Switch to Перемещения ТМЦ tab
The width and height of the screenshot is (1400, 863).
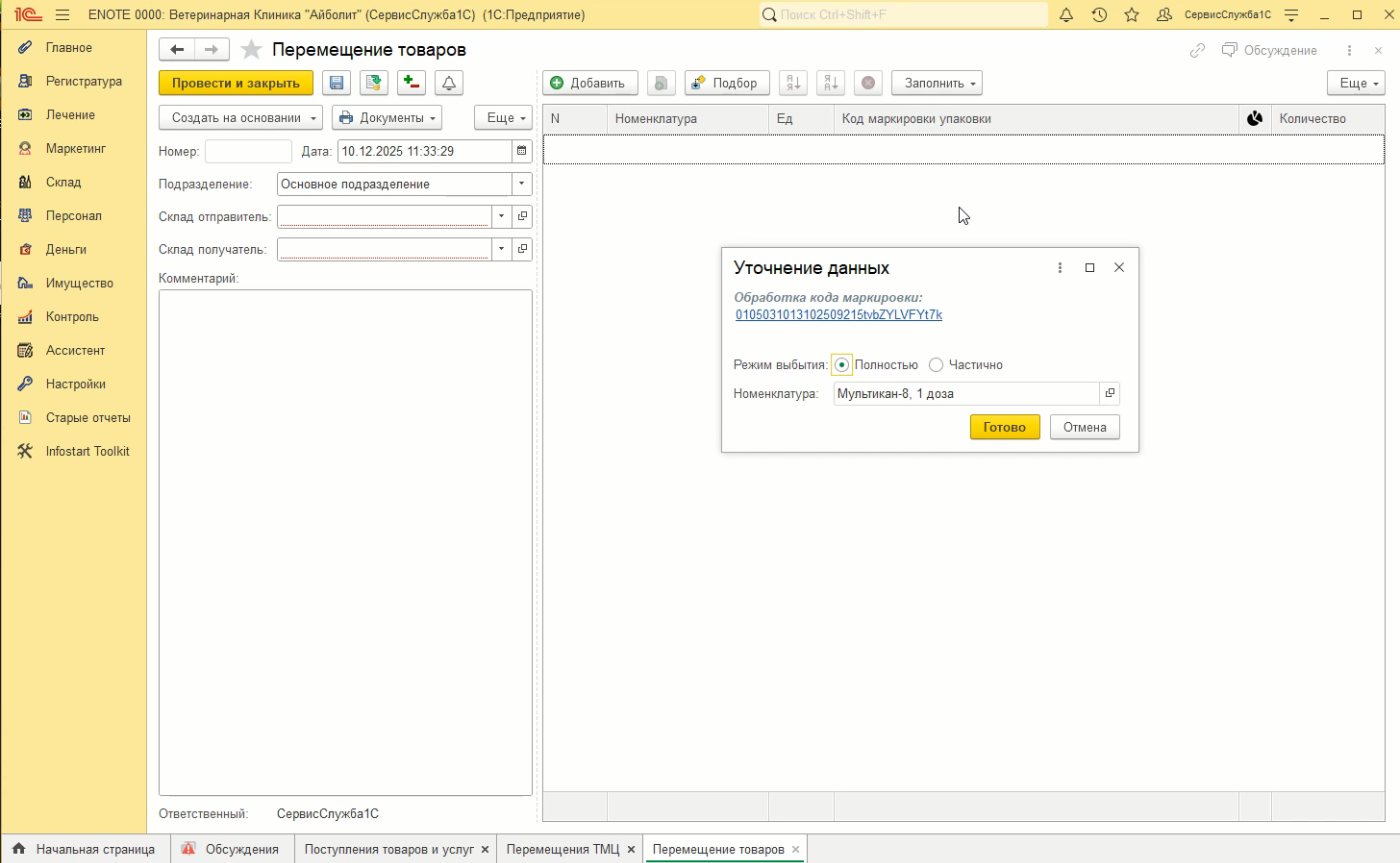tap(563, 849)
